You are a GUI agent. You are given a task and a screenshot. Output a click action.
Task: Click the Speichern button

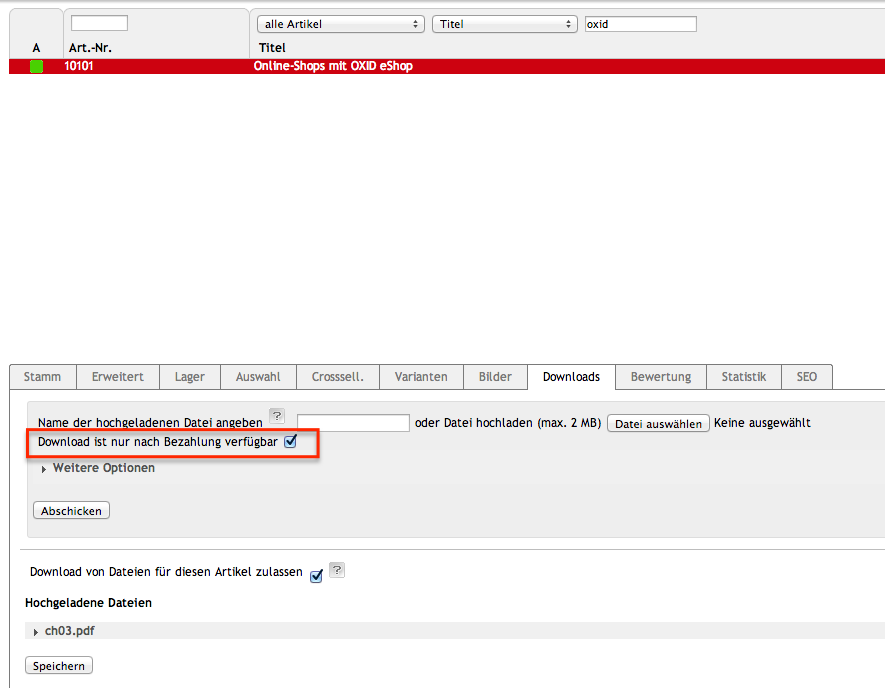tap(59, 666)
